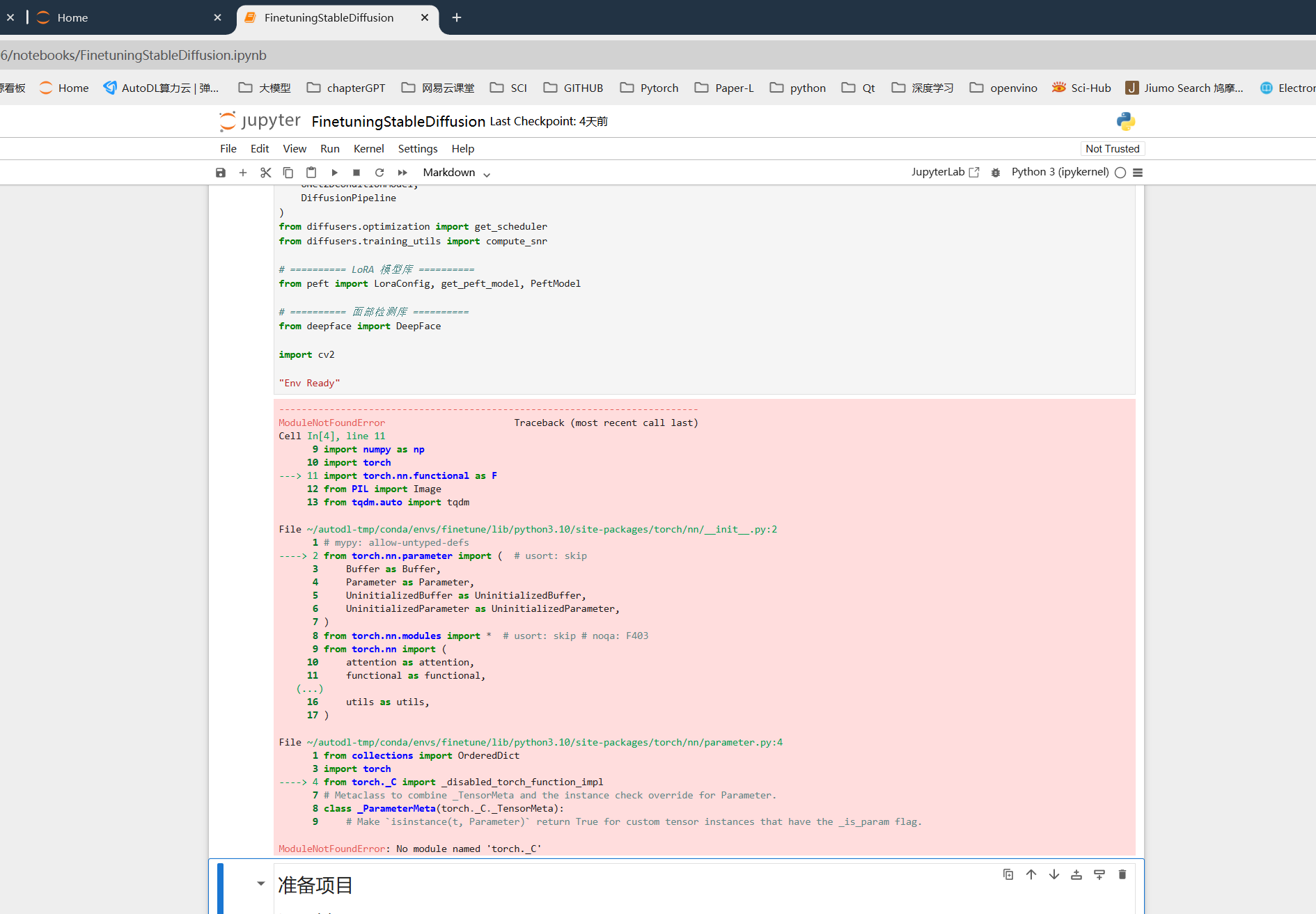Restart kernel and run all cells

tap(402, 173)
